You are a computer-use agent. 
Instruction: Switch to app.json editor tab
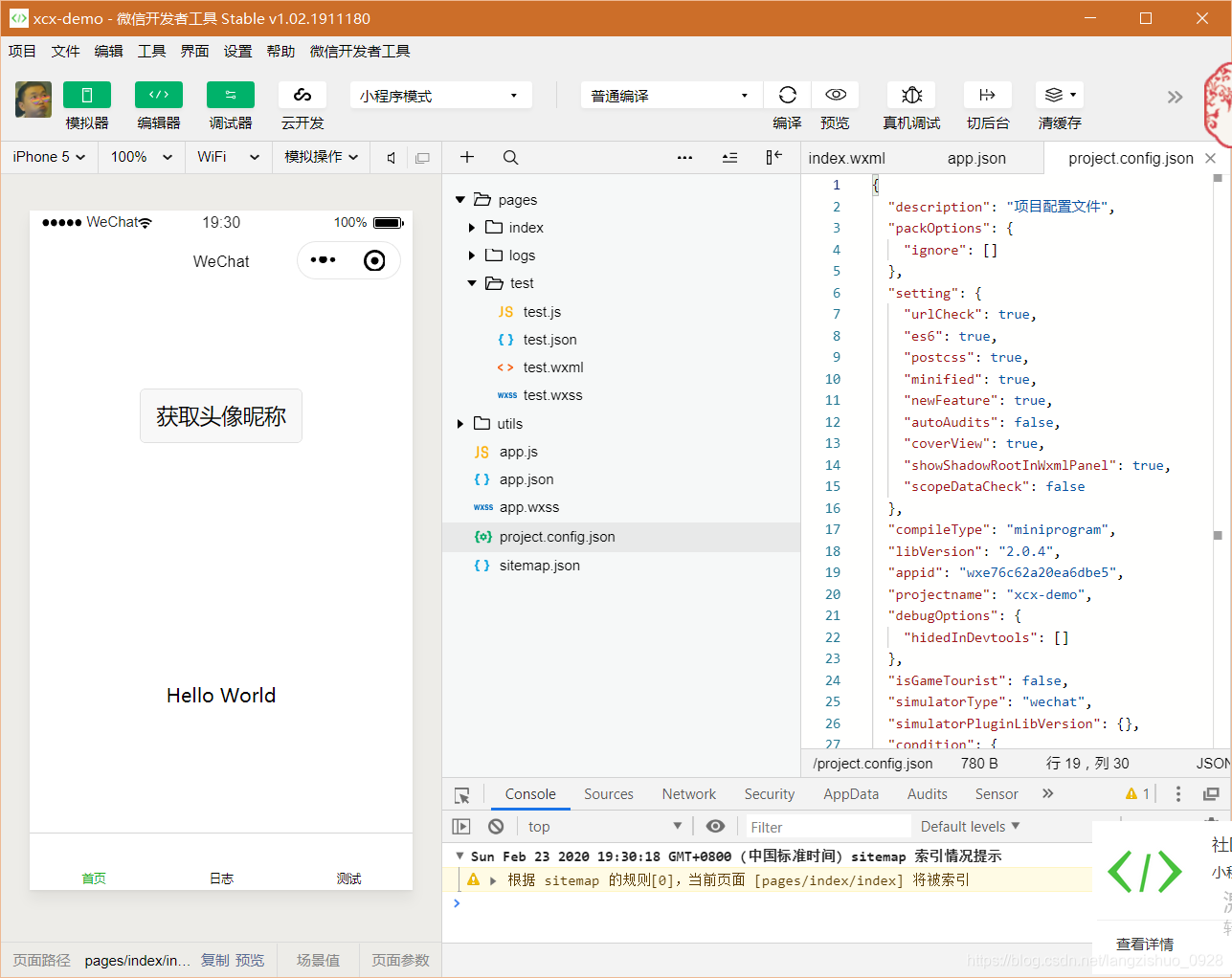976,158
